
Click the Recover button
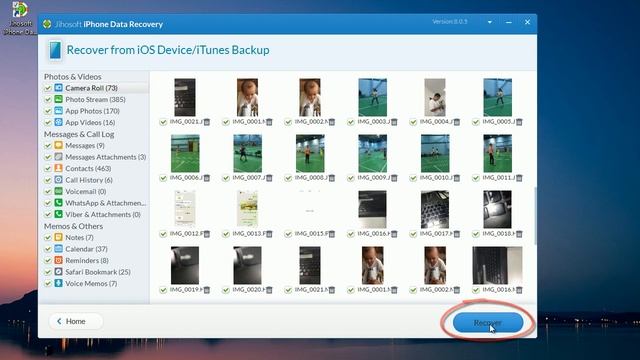[488, 322]
